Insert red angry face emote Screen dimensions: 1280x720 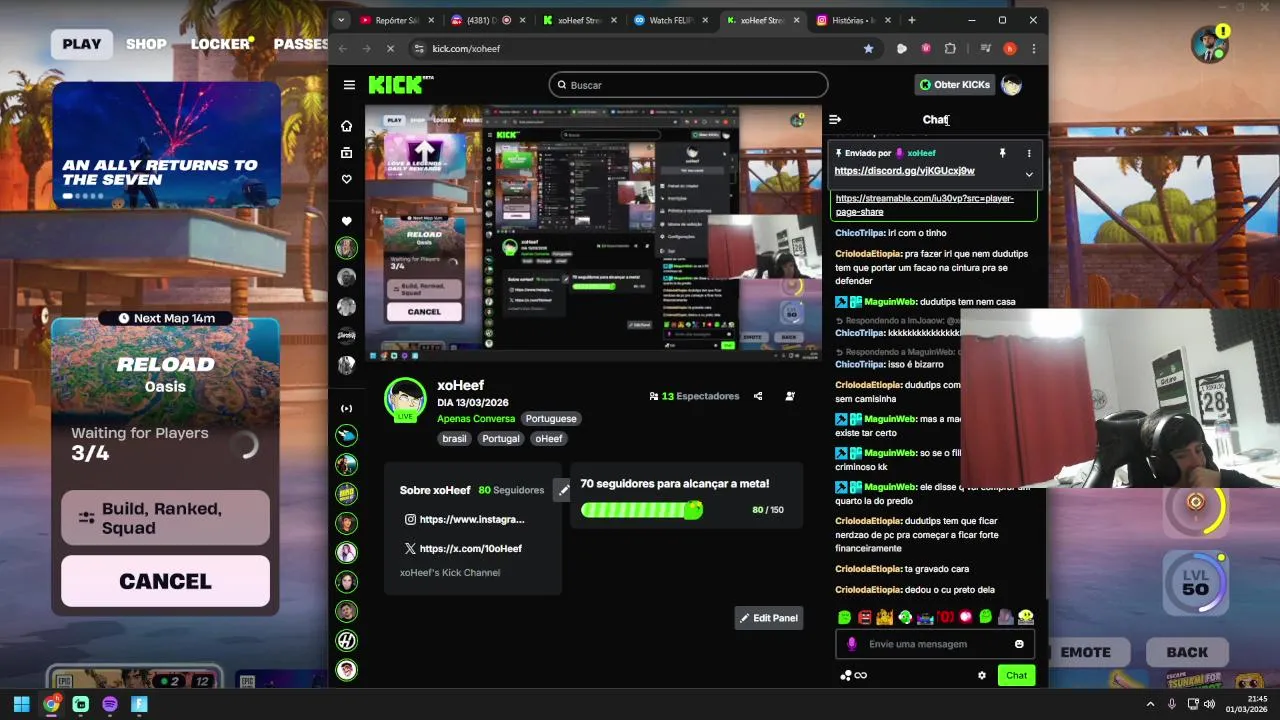(865, 618)
